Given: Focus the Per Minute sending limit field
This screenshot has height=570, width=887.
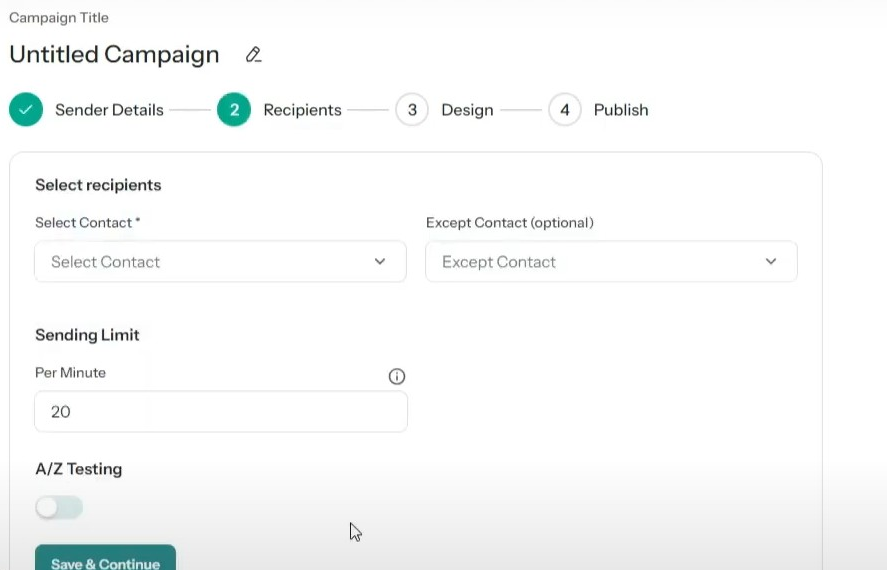Looking at the screenshot, I should click(x=221, y=412).
